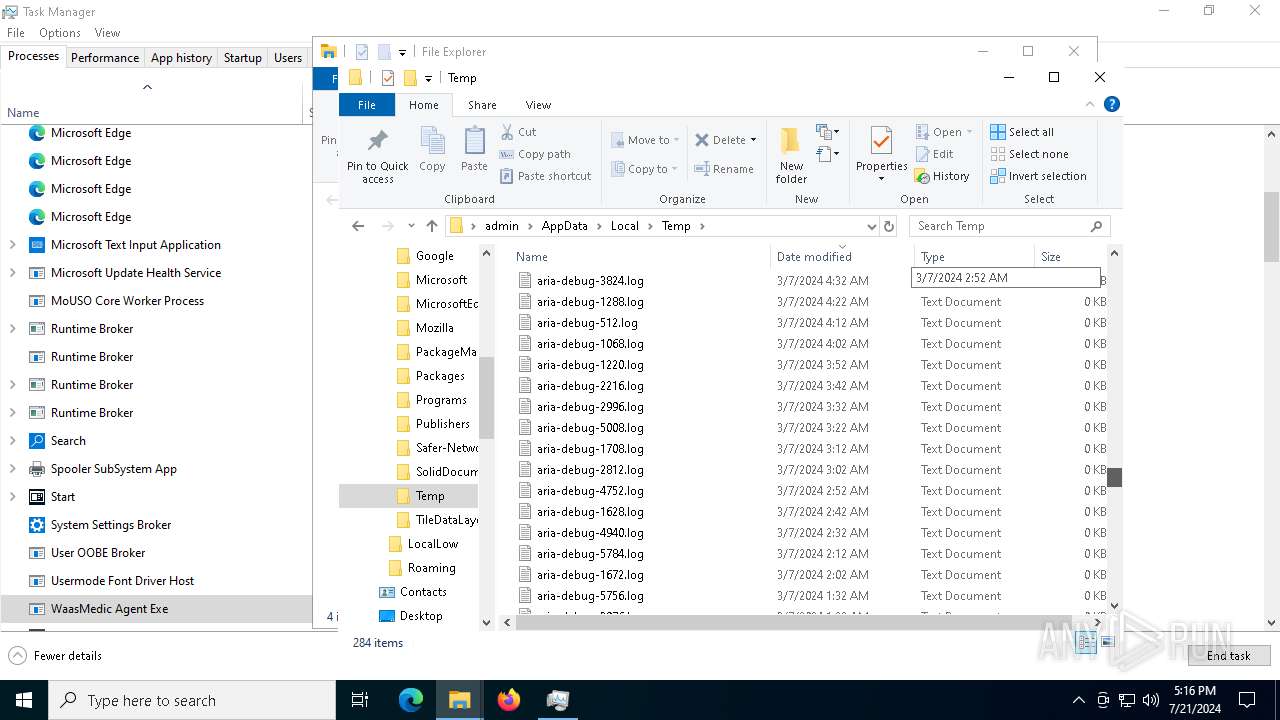The height and width of the screenshot is (720, 1280).
Task: Click new folder icon in Temp title bar
Action: pos(410,78)
